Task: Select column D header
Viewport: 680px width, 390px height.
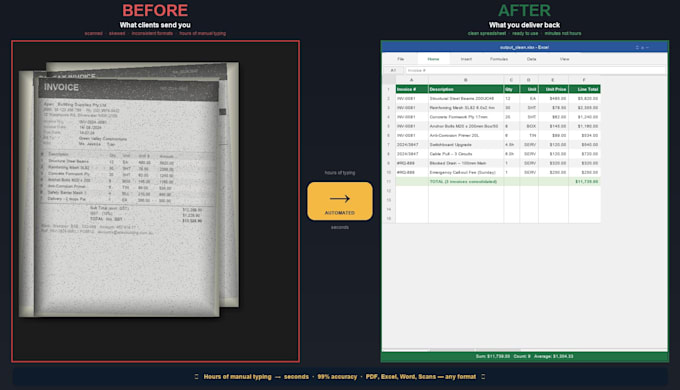Action: tap(529, 80)
